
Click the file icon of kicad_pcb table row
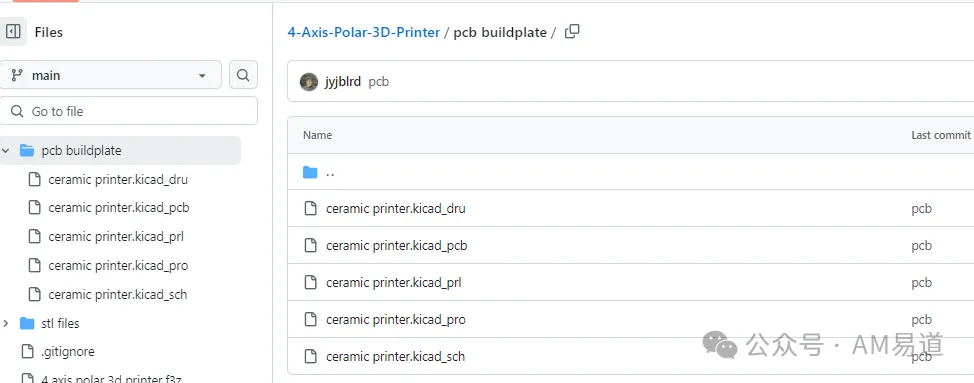[310, 246]
